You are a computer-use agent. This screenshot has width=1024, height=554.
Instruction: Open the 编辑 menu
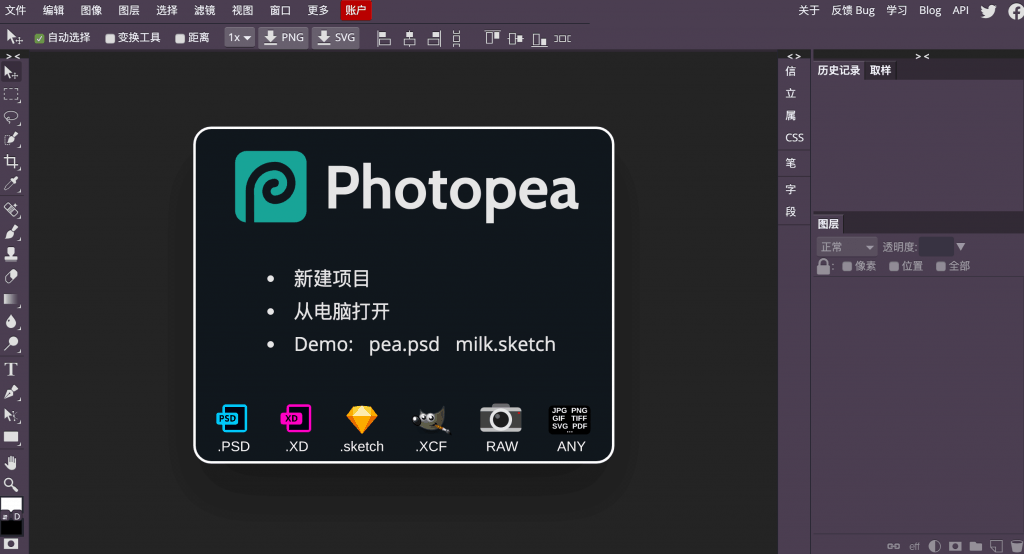(54, 10)
